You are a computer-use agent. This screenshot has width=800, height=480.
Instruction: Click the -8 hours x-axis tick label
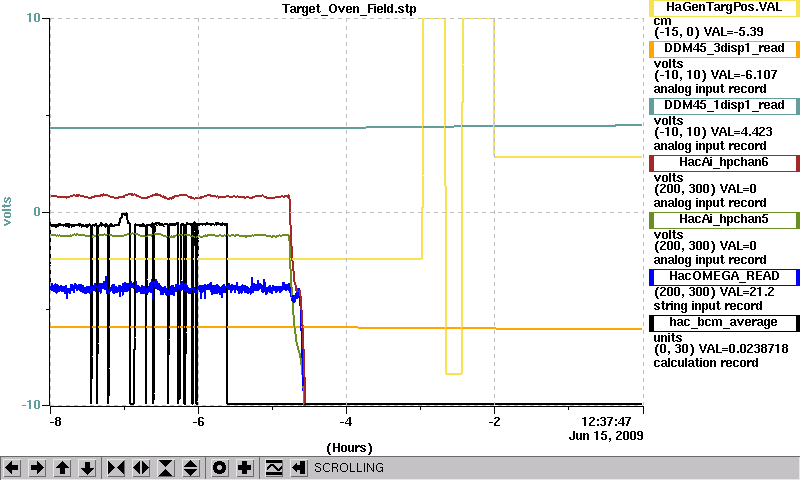pyautogui.click(x=55, y=422)
